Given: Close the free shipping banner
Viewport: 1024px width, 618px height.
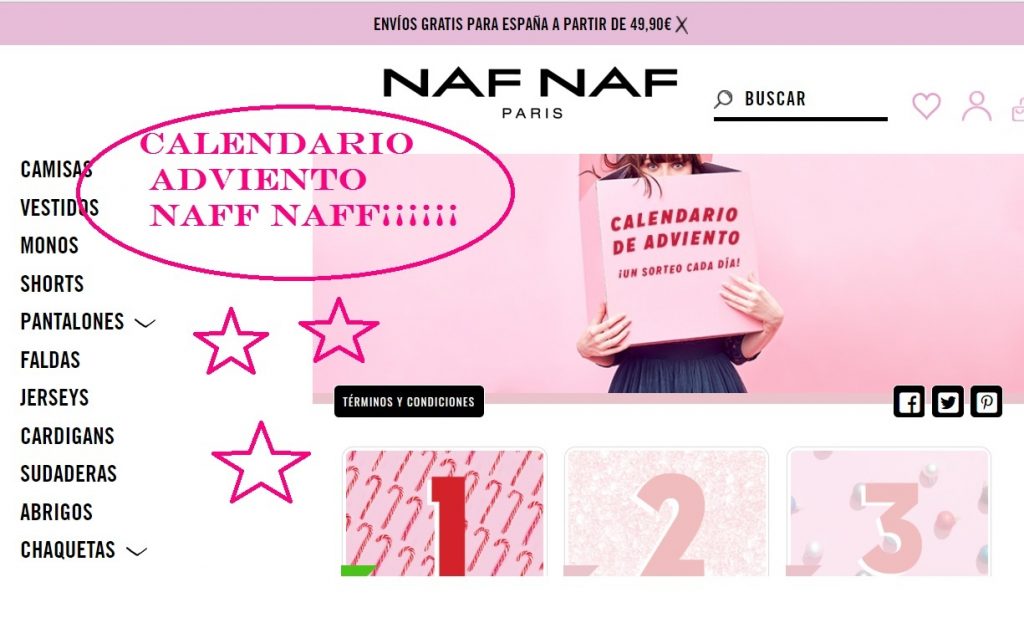Looking at the screenshot, I should coord(682,25).
